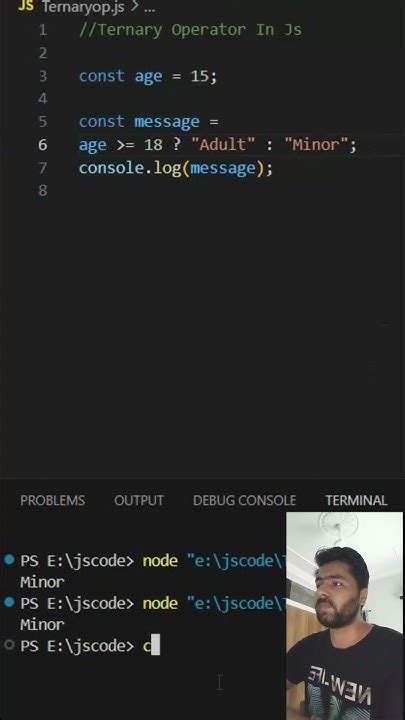Click the hollow circle beside current terminal prompt

pos(9,645)
